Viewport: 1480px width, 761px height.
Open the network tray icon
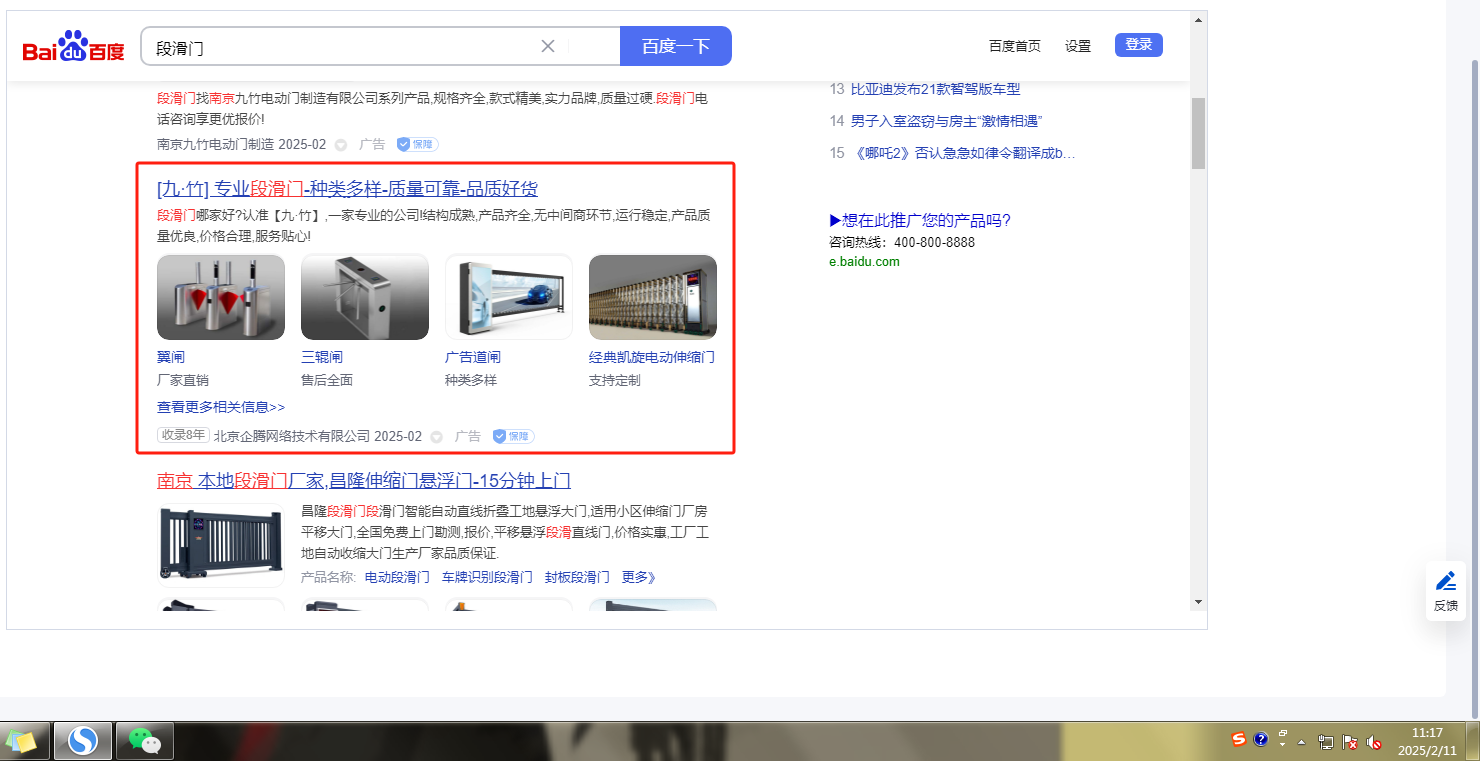tap(1326, 742)
